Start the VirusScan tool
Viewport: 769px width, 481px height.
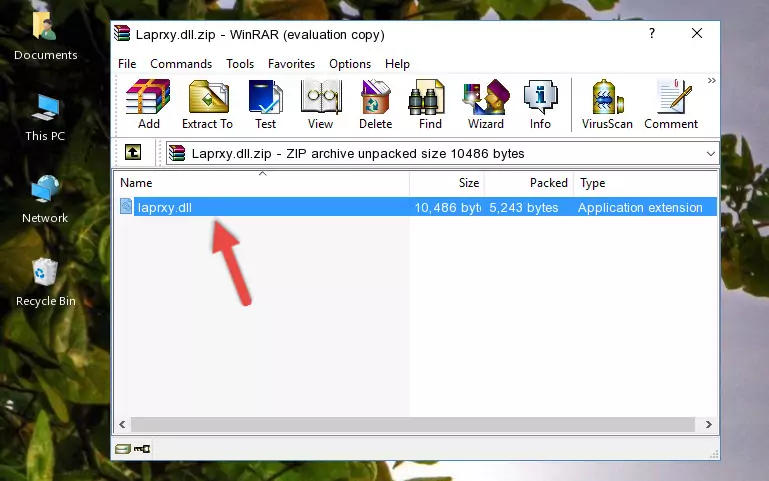click(x=607, y=104)
